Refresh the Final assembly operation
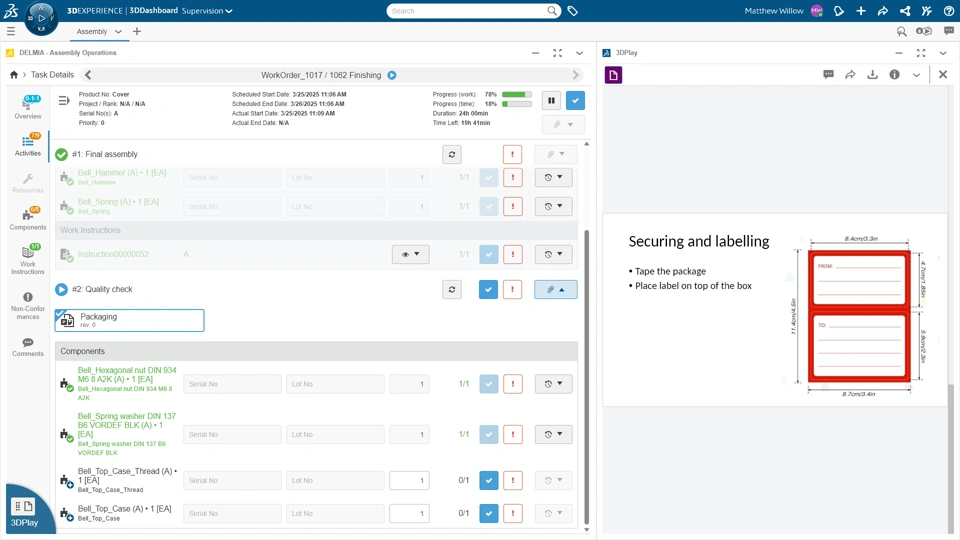The width and height of the screenshot is (960, 540). point(452,154)
